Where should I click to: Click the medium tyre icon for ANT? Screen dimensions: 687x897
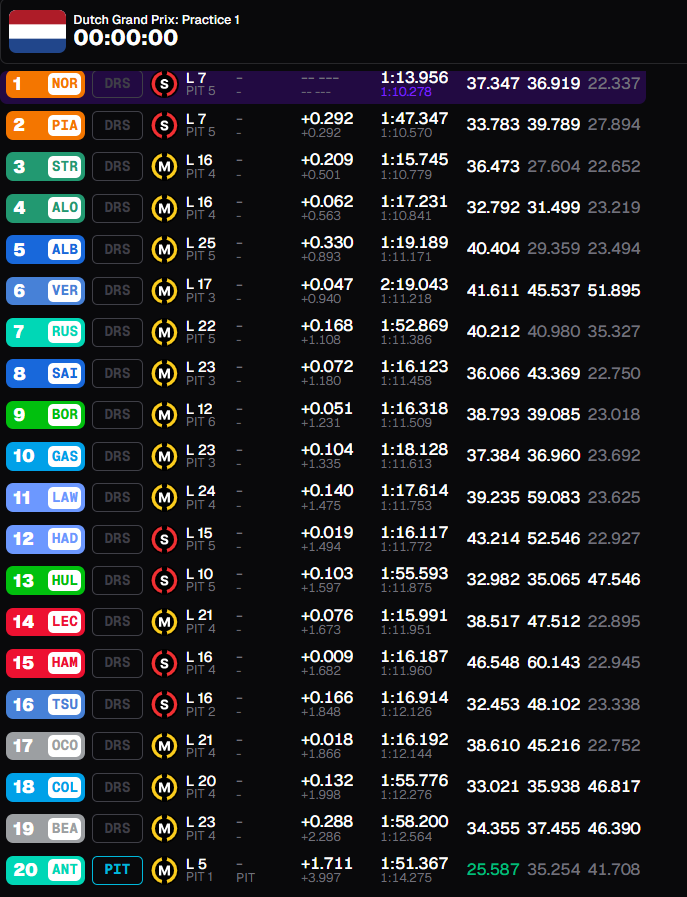pyautogui.click(x=164, y=870)
